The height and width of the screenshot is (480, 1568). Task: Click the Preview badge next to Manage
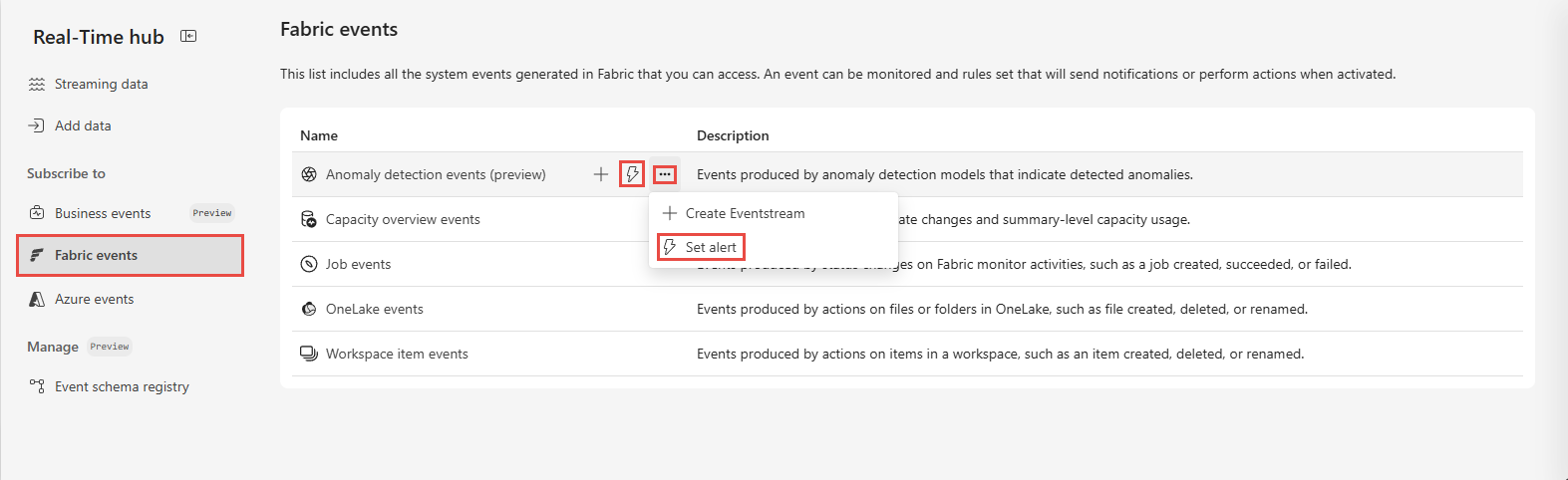point(110,347)
